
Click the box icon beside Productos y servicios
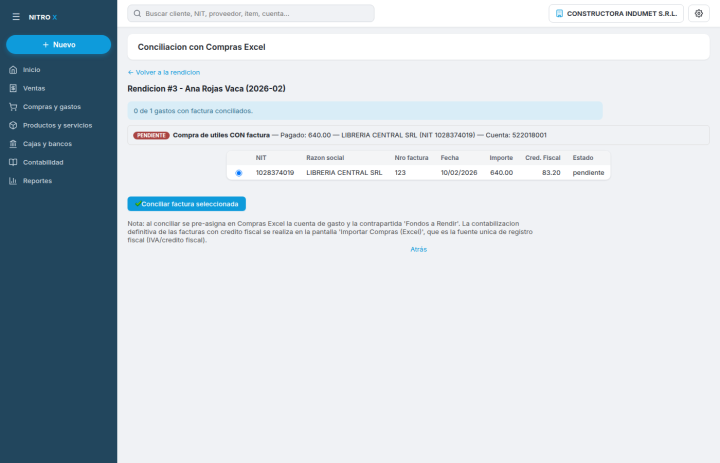tap(13, 125)
